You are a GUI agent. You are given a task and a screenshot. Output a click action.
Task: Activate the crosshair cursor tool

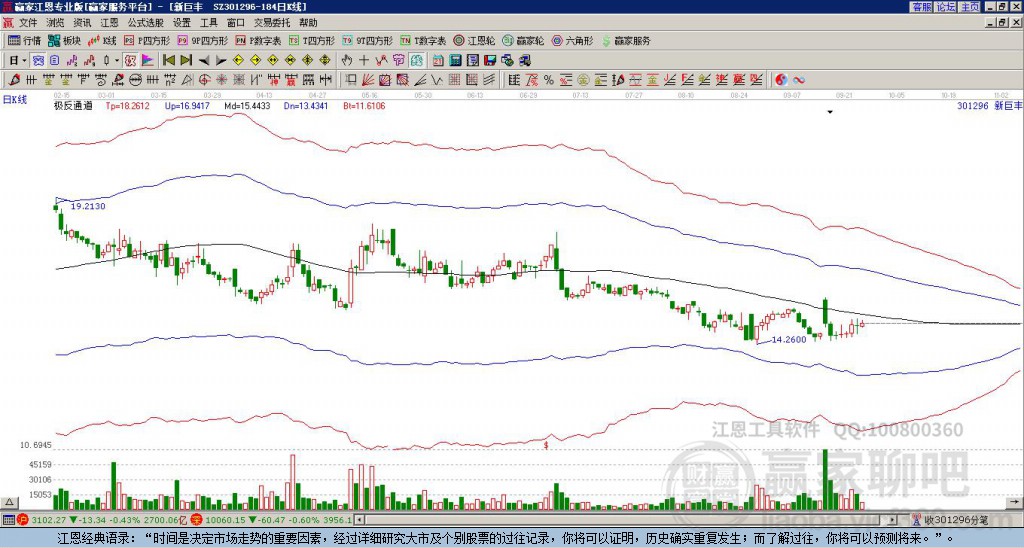[364, 60]
